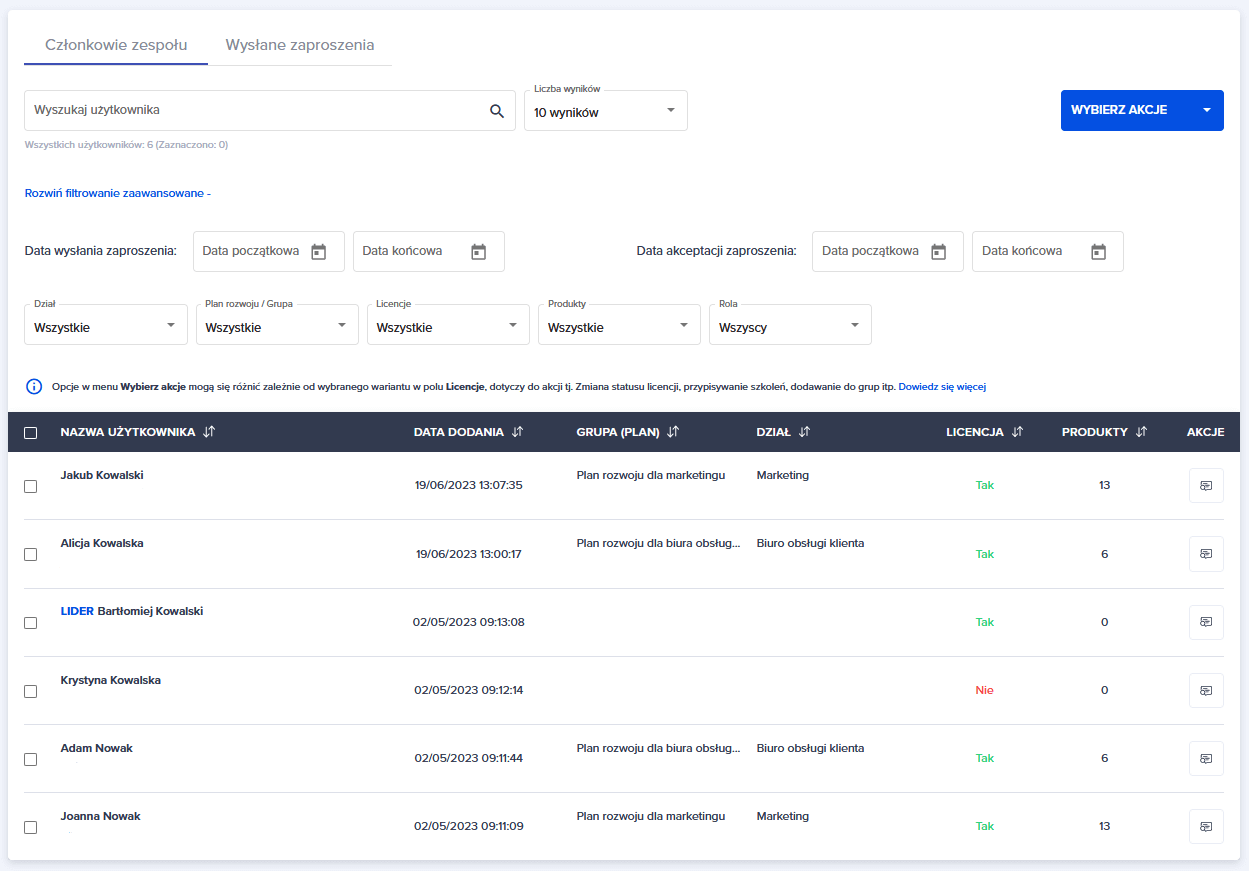Sort table by Nazwa użytkownika column
The image size is (1249, 871).
[209, 432]
